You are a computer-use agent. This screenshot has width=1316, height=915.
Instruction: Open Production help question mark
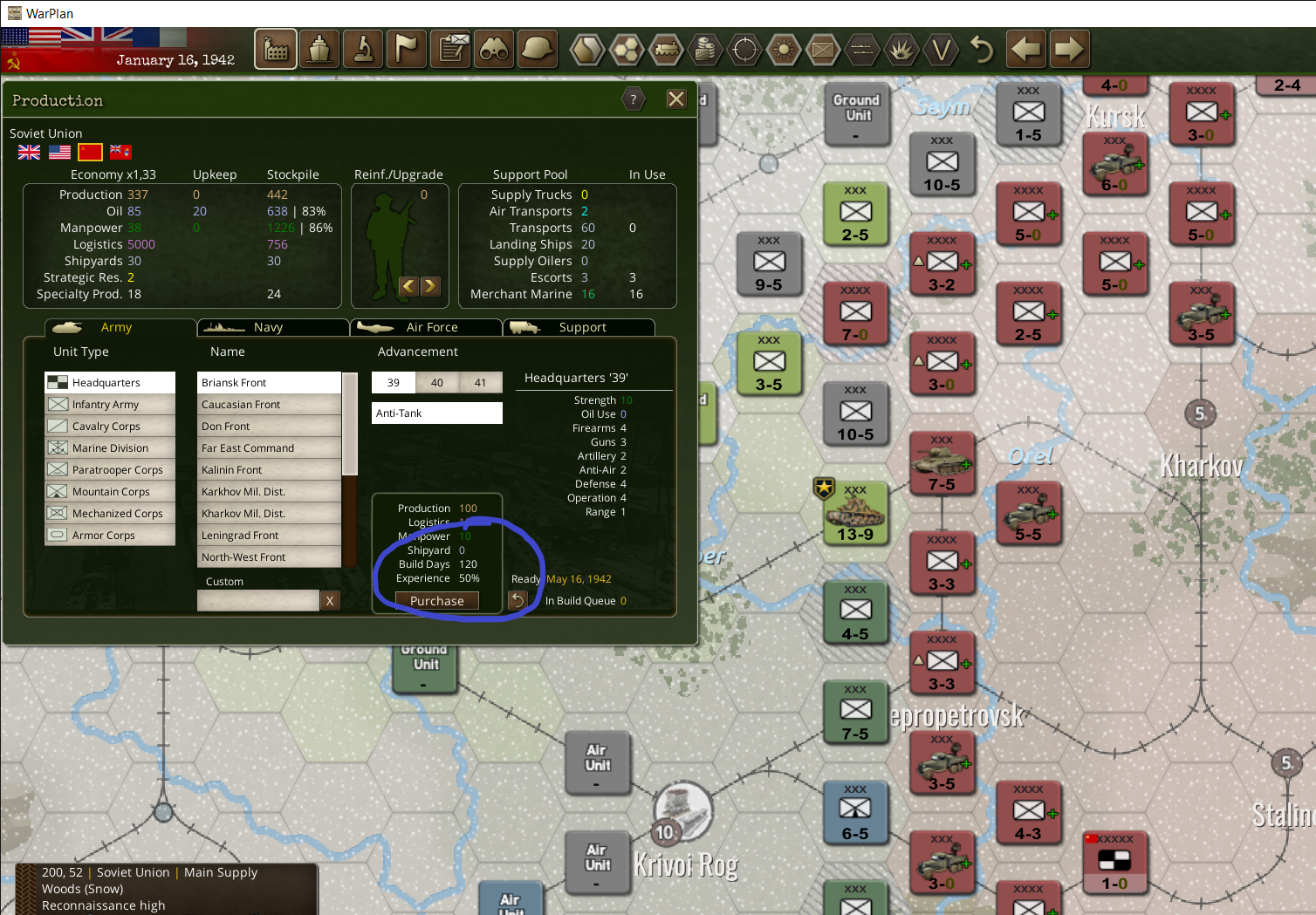634,99
